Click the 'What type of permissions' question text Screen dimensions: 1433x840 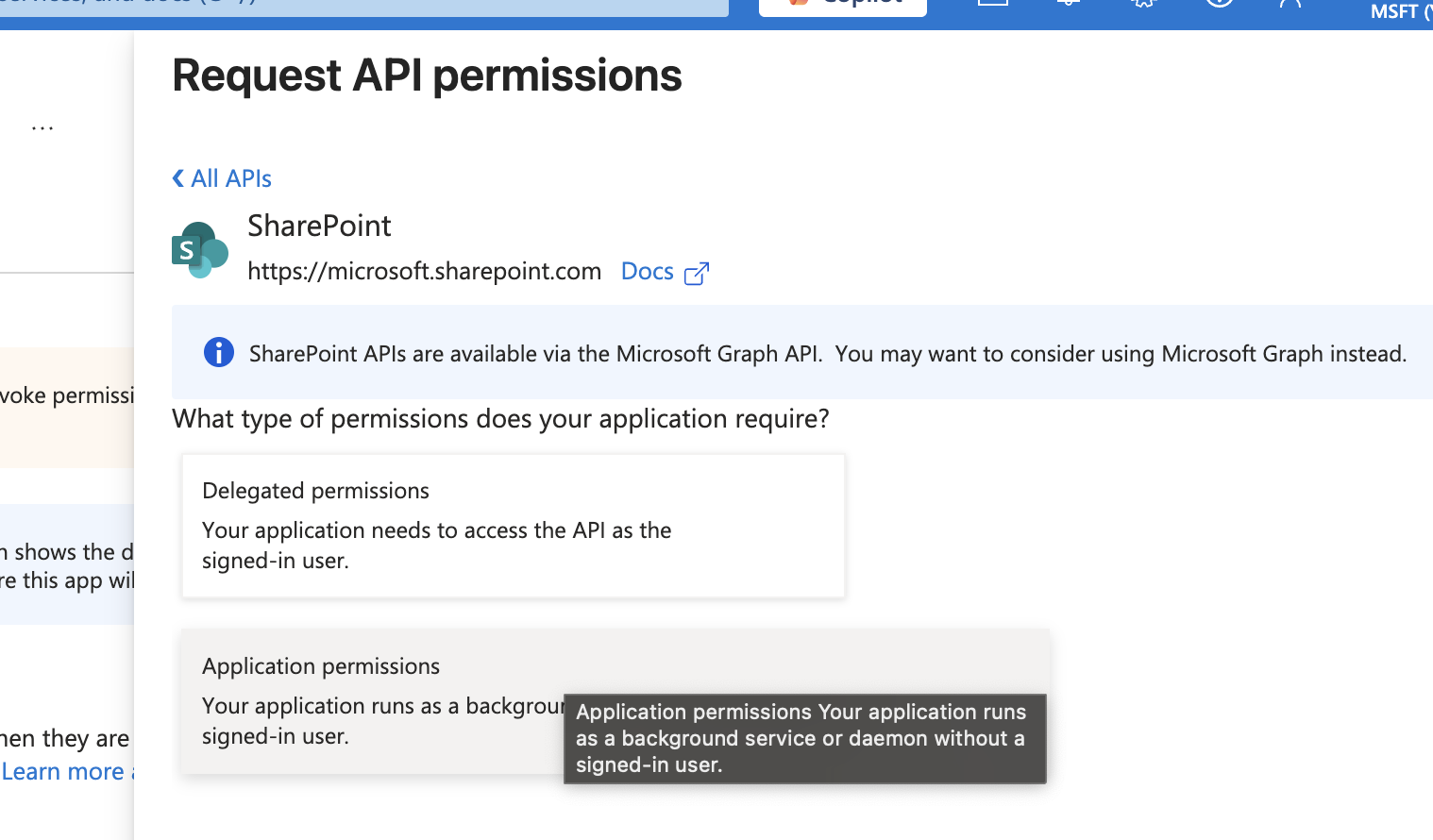point(500,419)
